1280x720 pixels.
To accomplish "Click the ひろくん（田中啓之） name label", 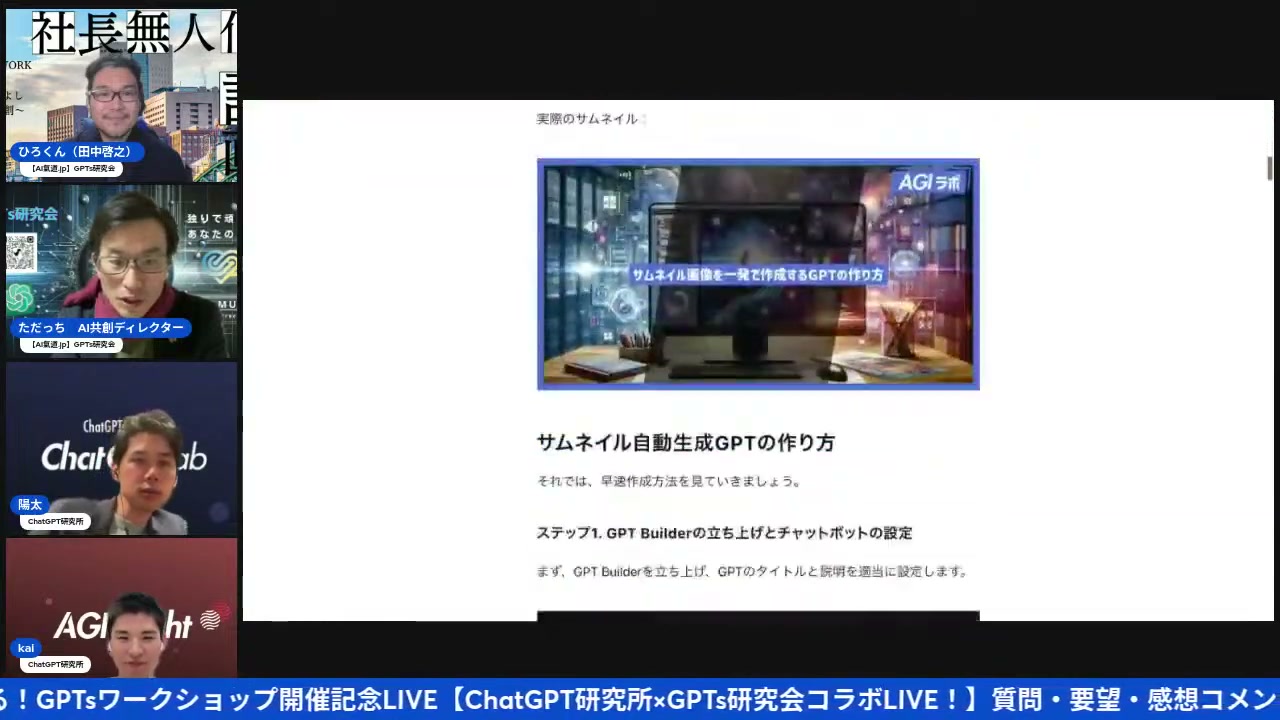I will pos(77,152).
